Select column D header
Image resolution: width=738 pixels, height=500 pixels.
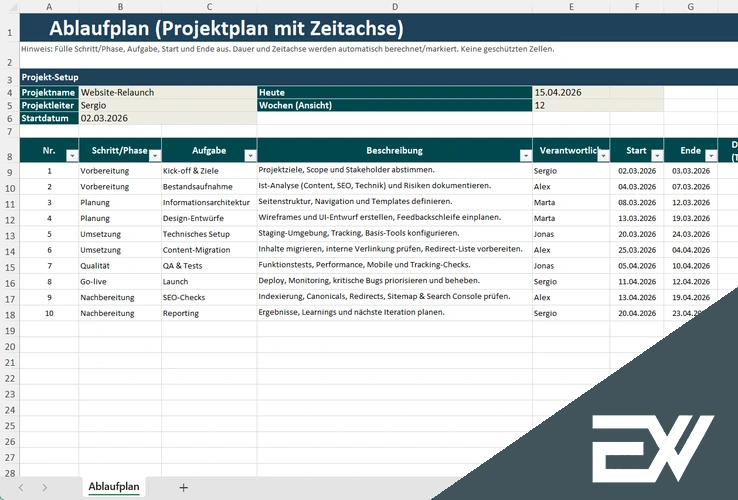point(395,7)
